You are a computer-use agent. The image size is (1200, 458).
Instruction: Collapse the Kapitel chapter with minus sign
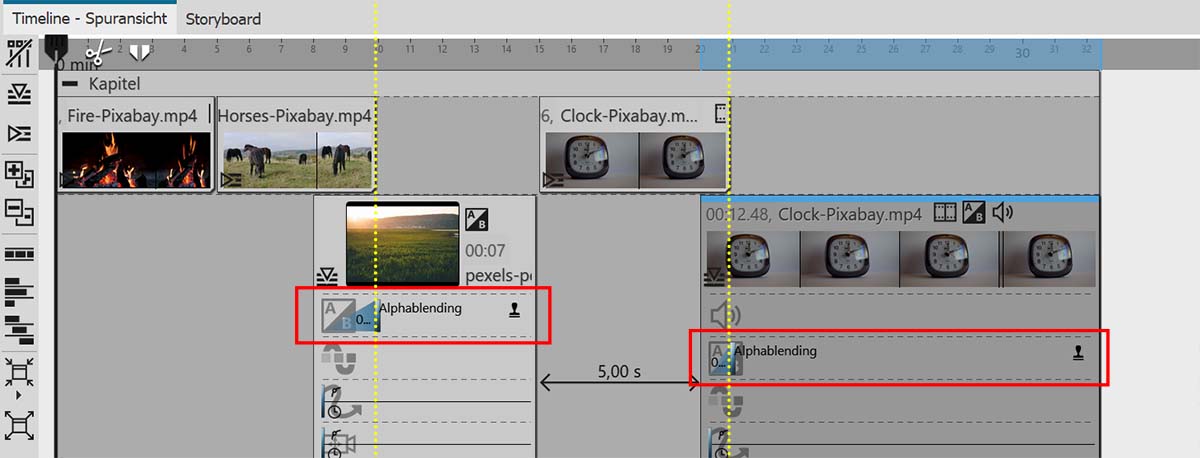point(70,84)
